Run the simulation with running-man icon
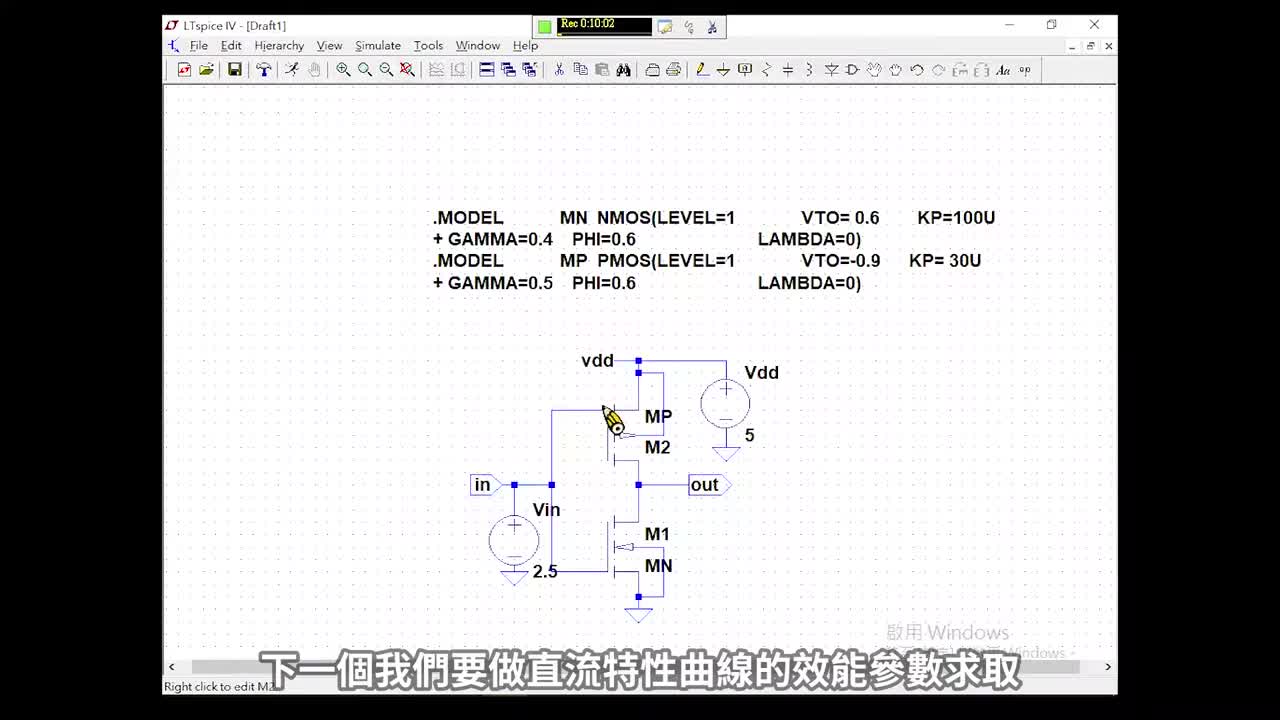The height and width of the screenshot is (720, 1280). click(291, 69)
